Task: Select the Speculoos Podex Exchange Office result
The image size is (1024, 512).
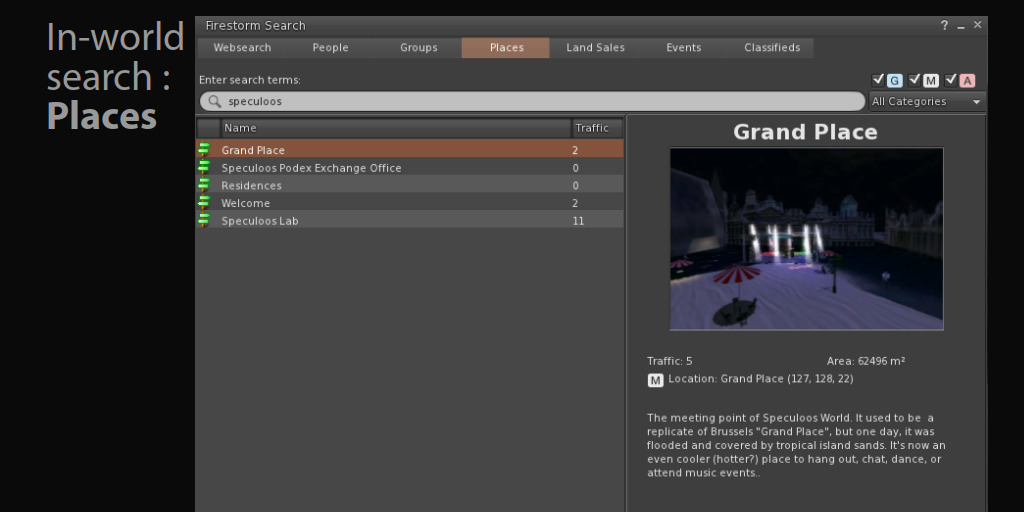Action: tap(410, 167)
